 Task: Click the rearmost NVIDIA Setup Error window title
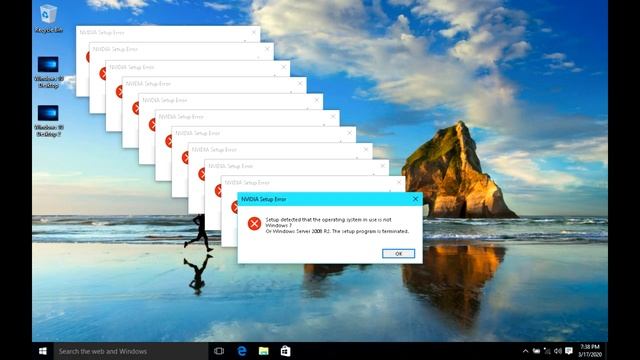(x=102, y=32)
